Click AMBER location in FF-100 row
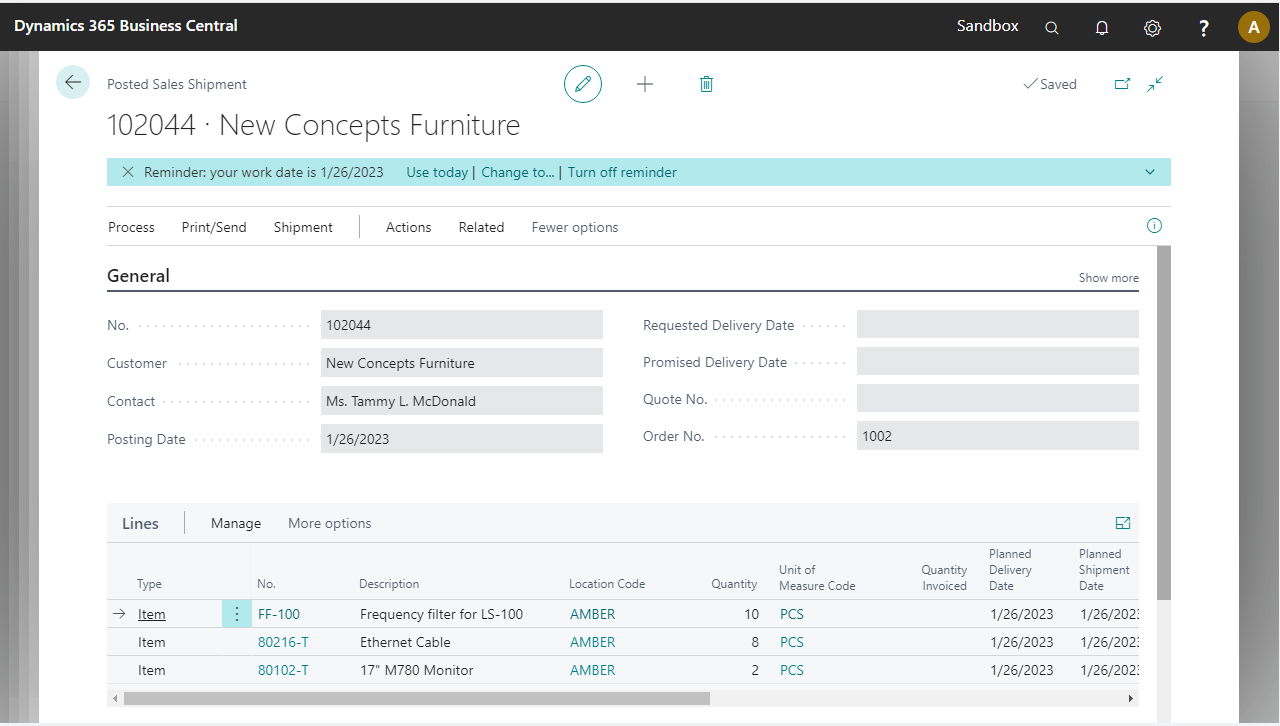 593,614
